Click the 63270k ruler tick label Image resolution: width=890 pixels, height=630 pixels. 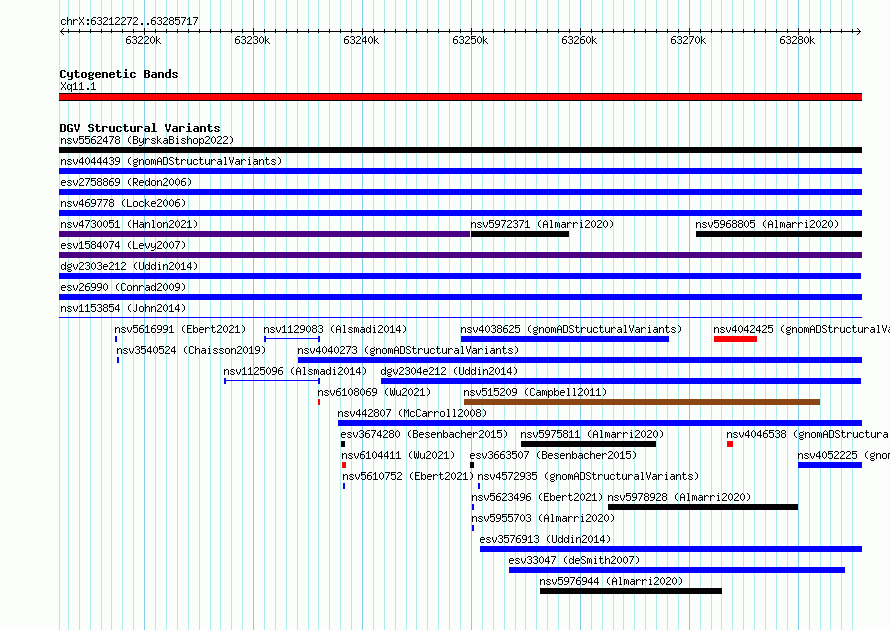pyautogui.click(x=688, y=40)
